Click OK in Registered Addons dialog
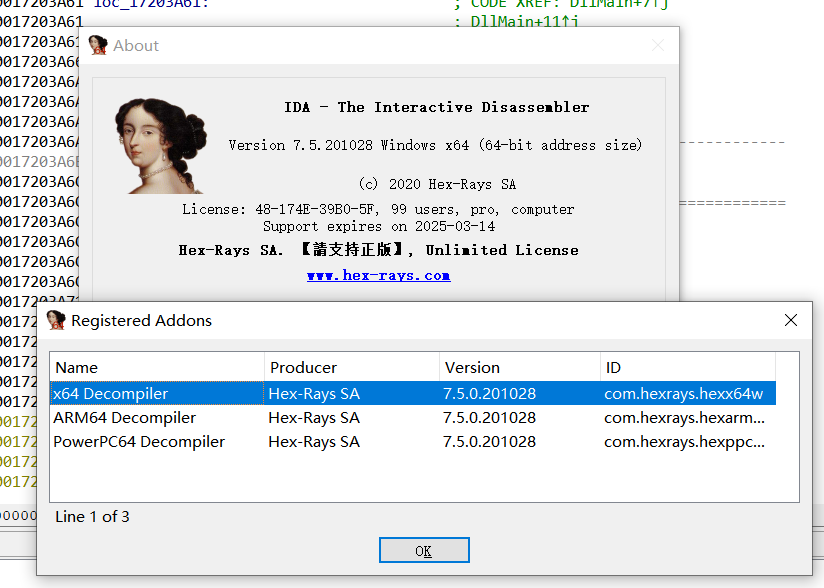The width and height of the screenshot is (824, 588). 424,550
